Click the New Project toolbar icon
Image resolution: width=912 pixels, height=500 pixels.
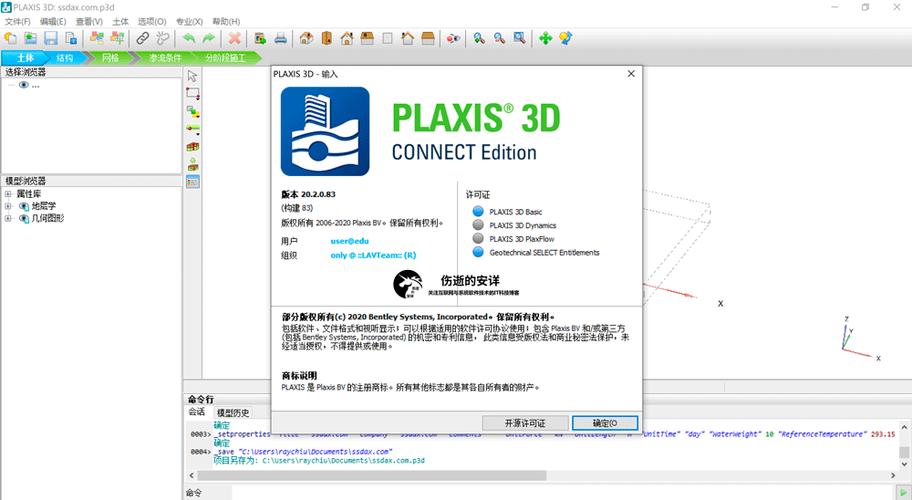pos(10,38)
